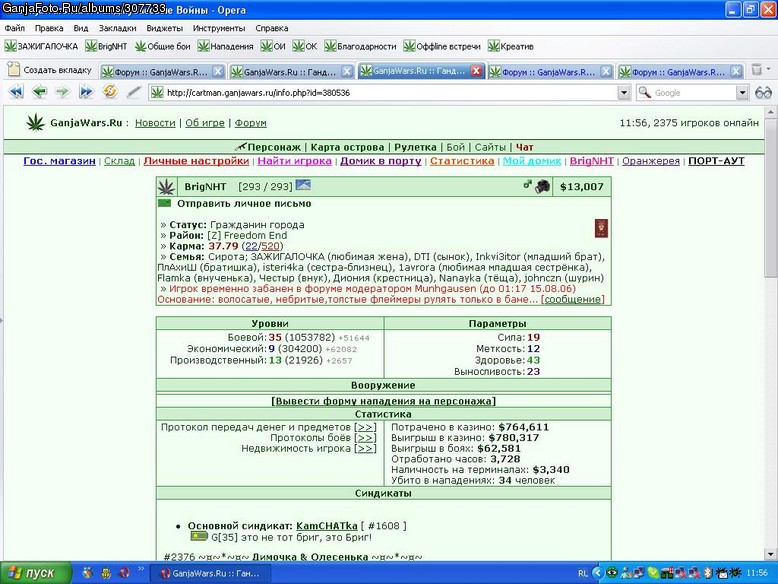The height and width of the screenshot is (584, 778).
Task: Expand the Google search engine dropdown
Action: (x=742, y=93)
